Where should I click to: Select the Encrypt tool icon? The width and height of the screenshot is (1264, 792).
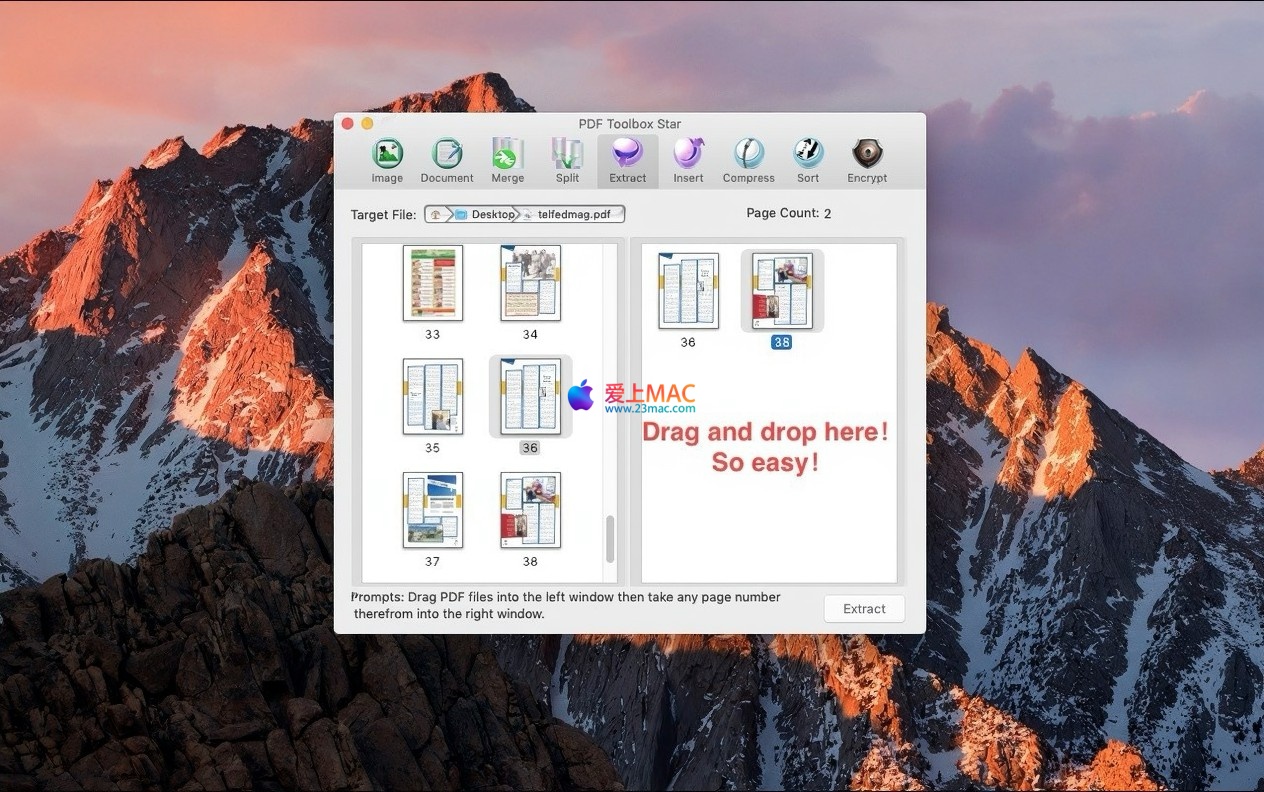(867, 161)
